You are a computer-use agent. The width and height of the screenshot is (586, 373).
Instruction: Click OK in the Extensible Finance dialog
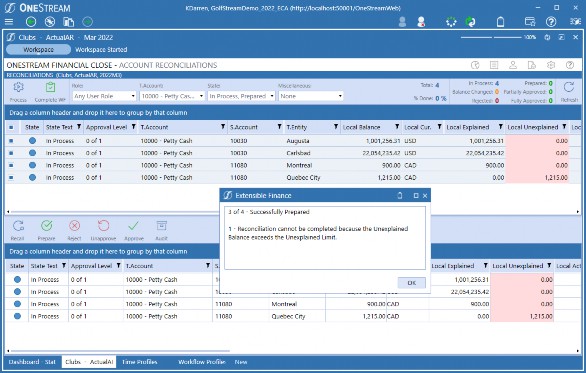pyautogui.click(x=411, y=283)
